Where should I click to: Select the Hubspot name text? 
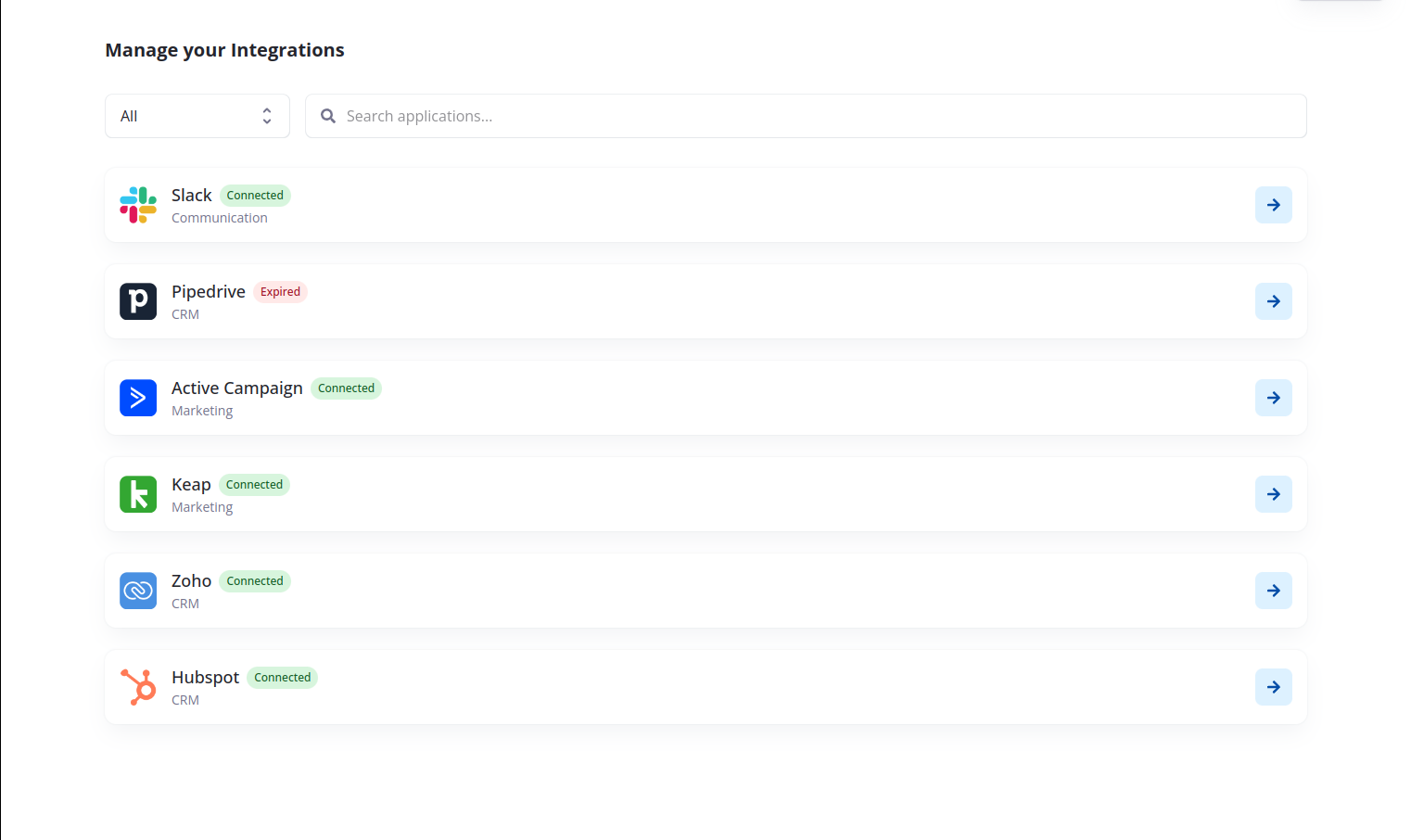pyautogui.click(x=206, y=678)
